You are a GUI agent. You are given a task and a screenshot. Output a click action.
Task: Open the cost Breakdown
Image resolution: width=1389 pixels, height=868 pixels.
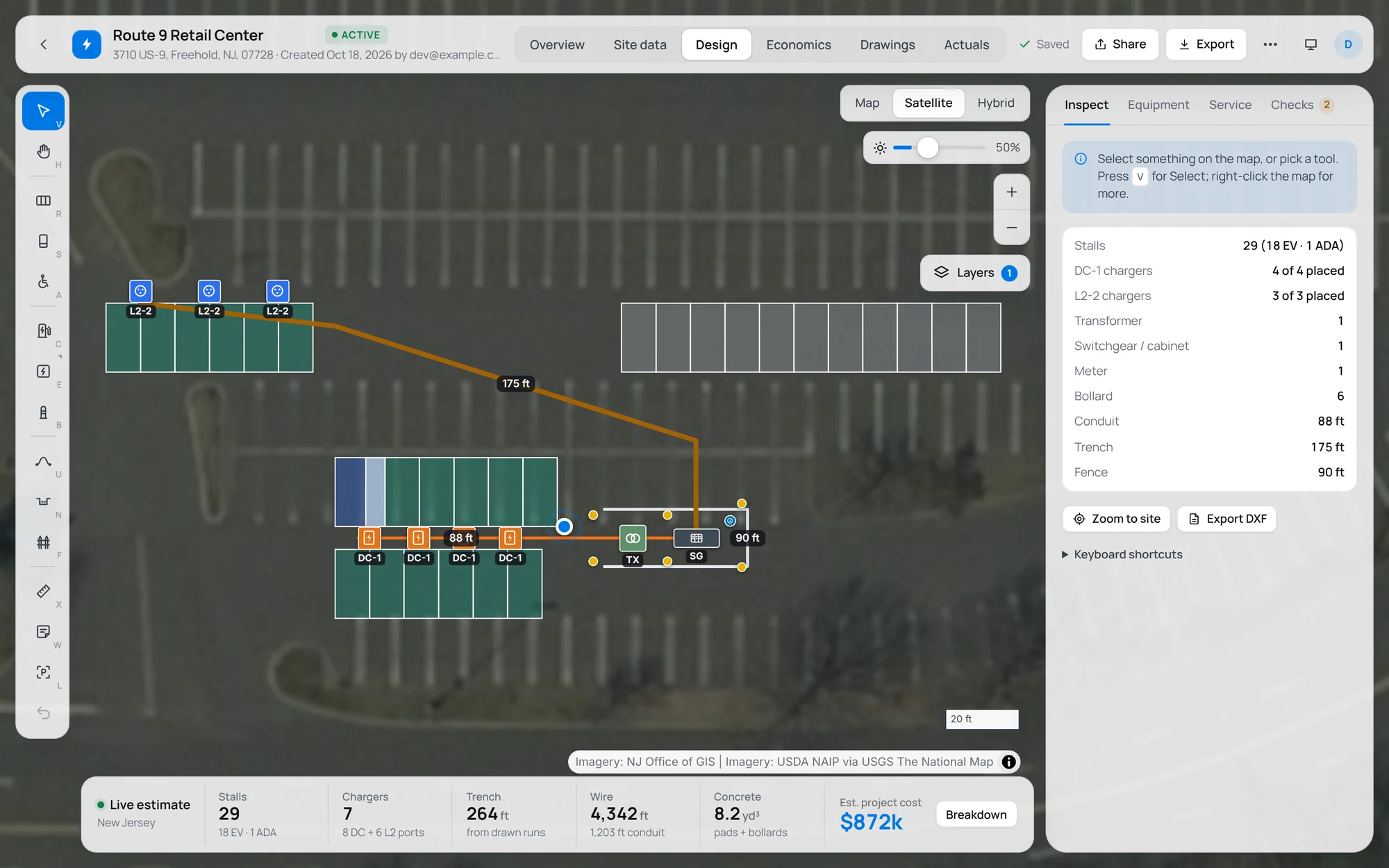(x=976, y=815)
